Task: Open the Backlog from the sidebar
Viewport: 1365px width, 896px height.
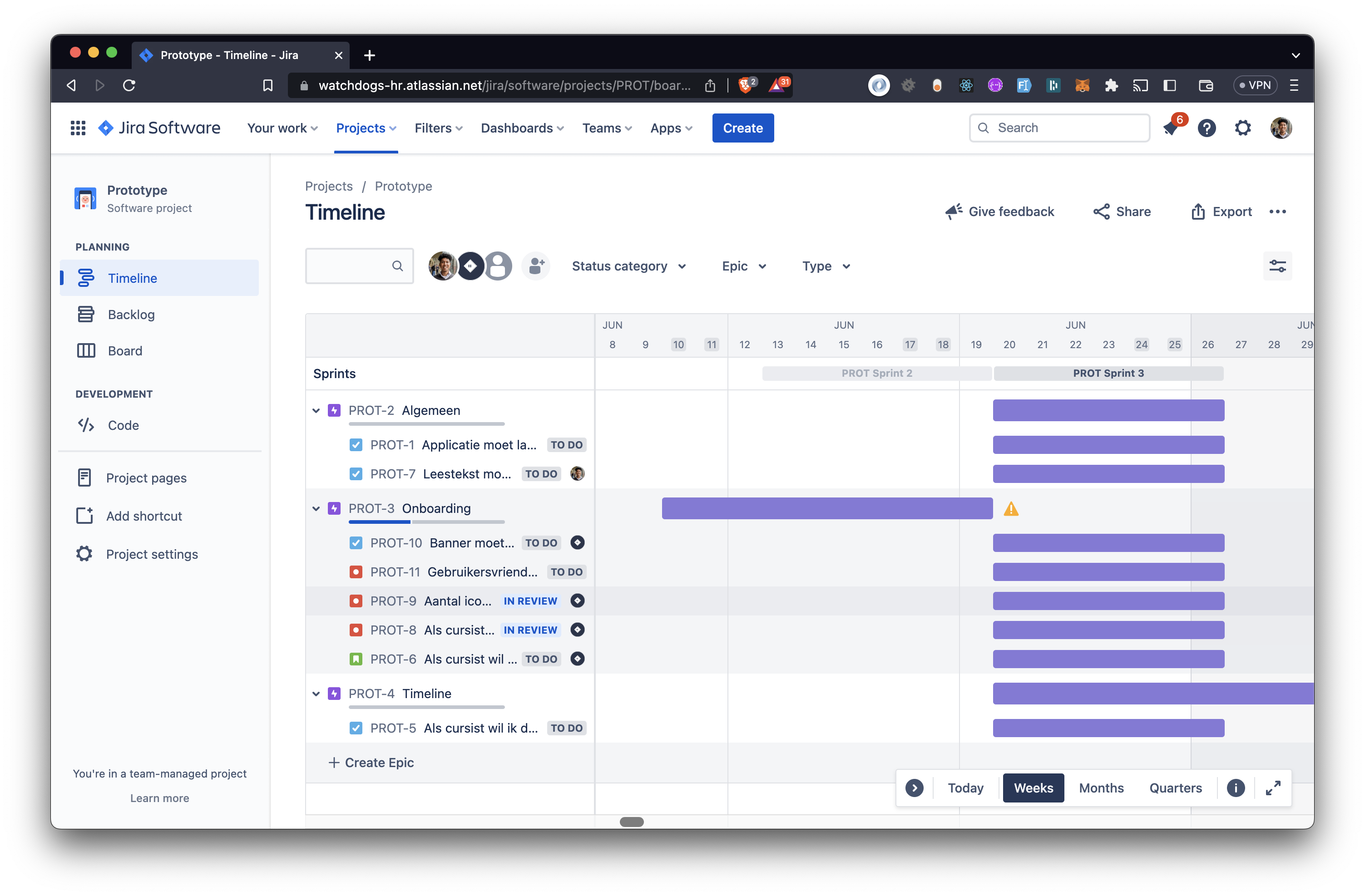Action: pyautogui.click(x=131, y=314)
